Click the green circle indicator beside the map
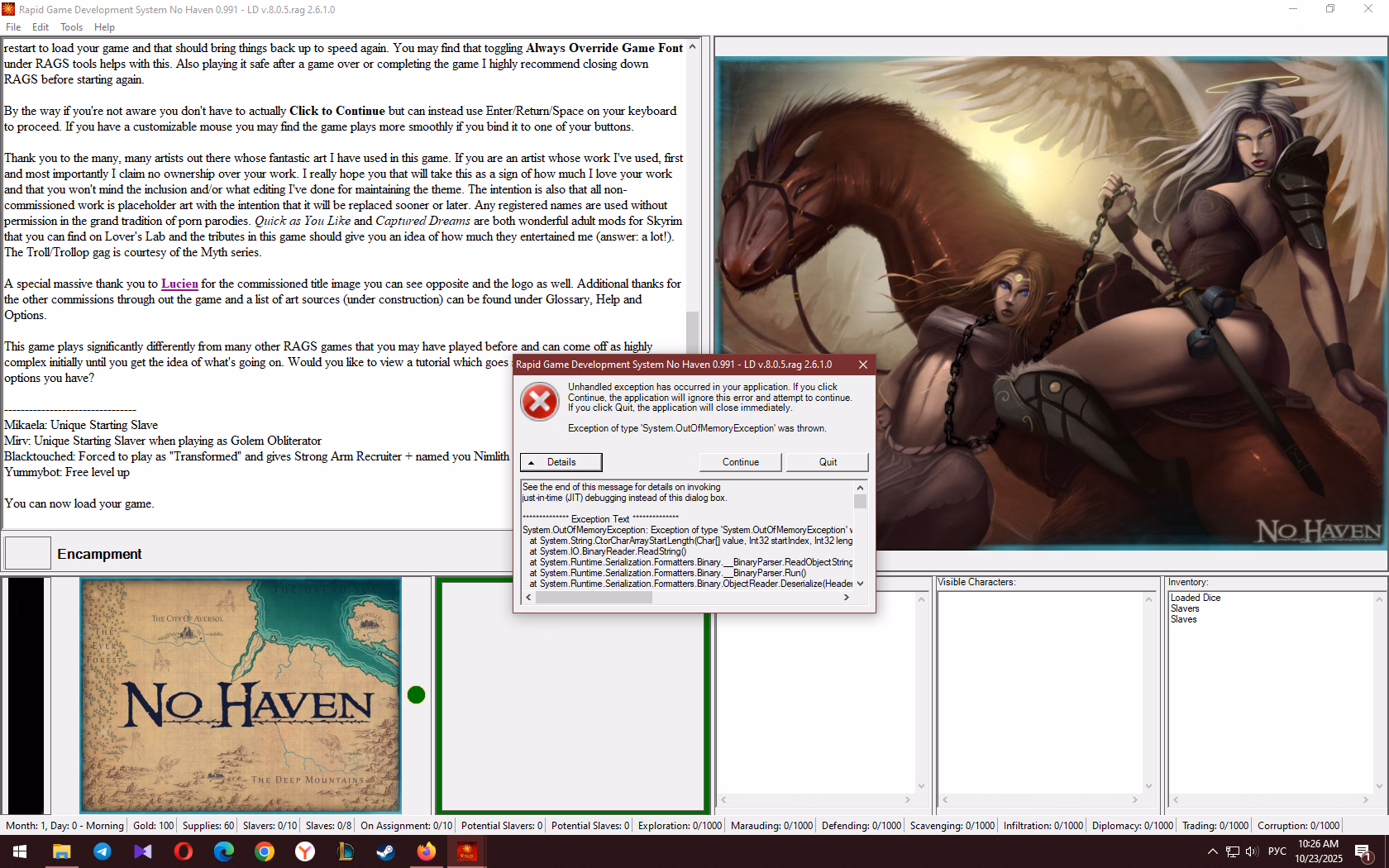 click(416, 694)
